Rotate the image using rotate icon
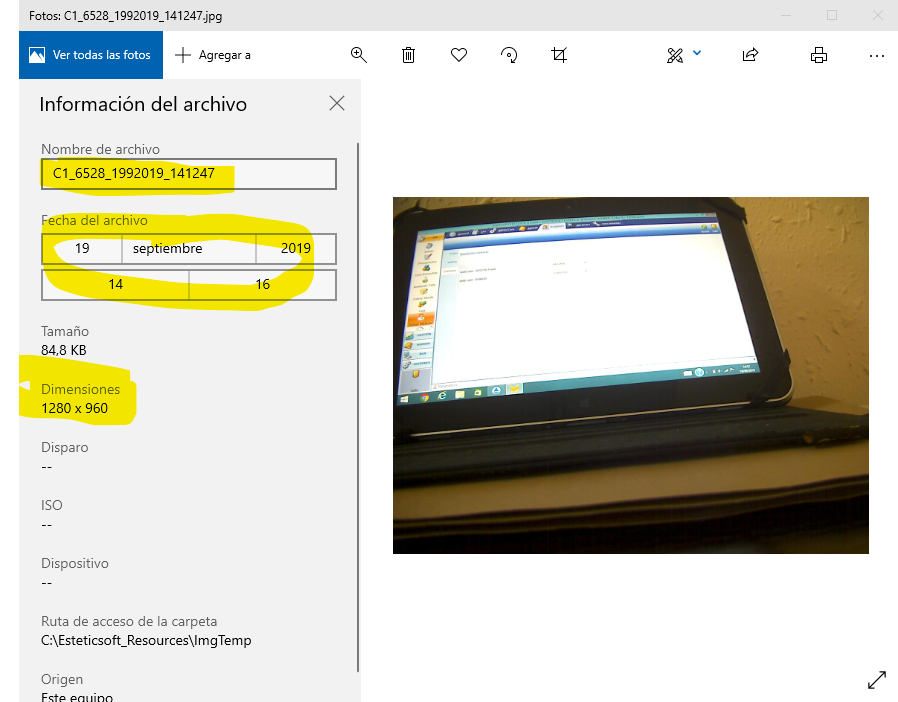Viewport: 898px width, 702px height. (x=509, y=55)
